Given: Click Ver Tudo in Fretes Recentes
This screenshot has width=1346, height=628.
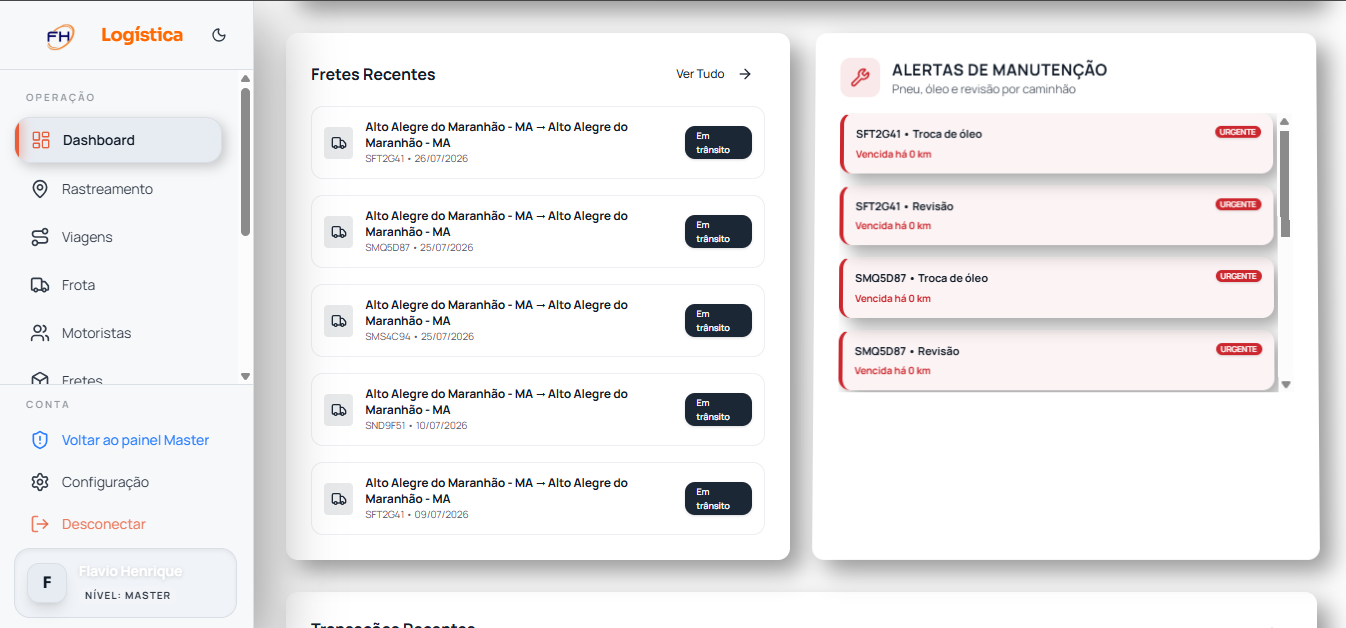Looking at the screenshot, I should click(700, 74).
